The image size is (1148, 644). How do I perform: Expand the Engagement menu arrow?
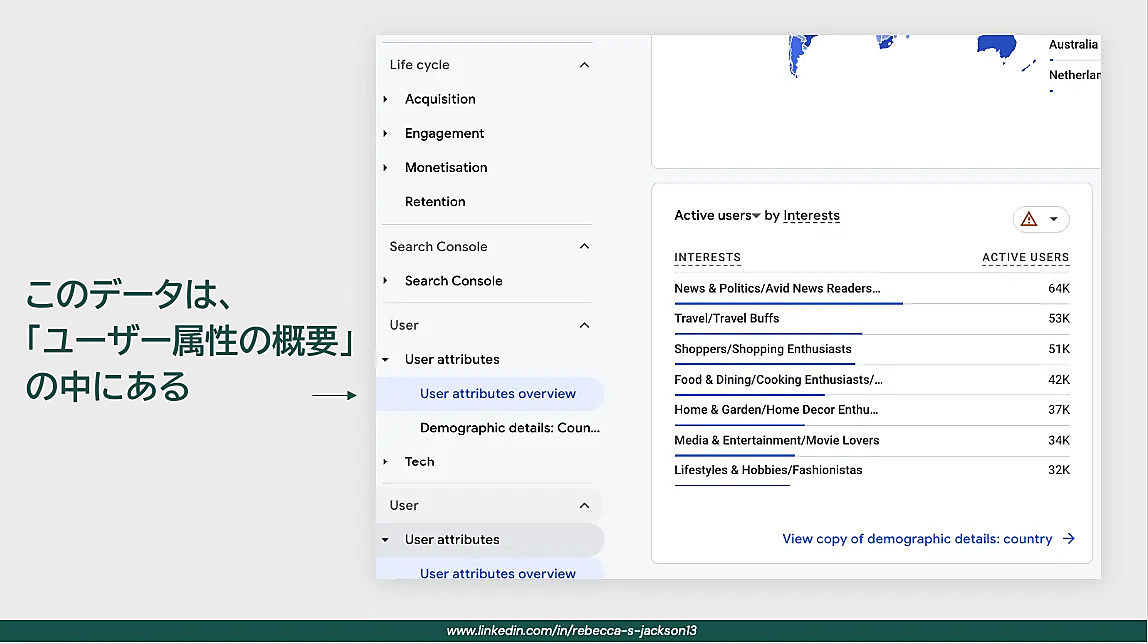(x=386, y=133)
